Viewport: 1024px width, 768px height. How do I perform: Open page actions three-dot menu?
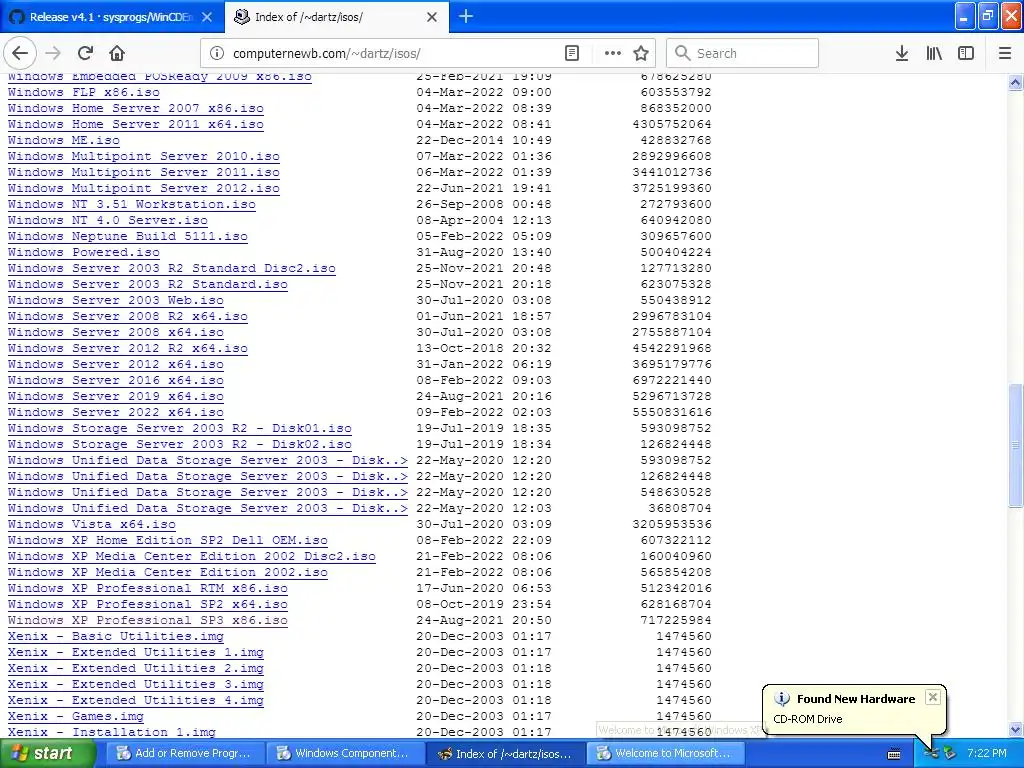point(613,54)
